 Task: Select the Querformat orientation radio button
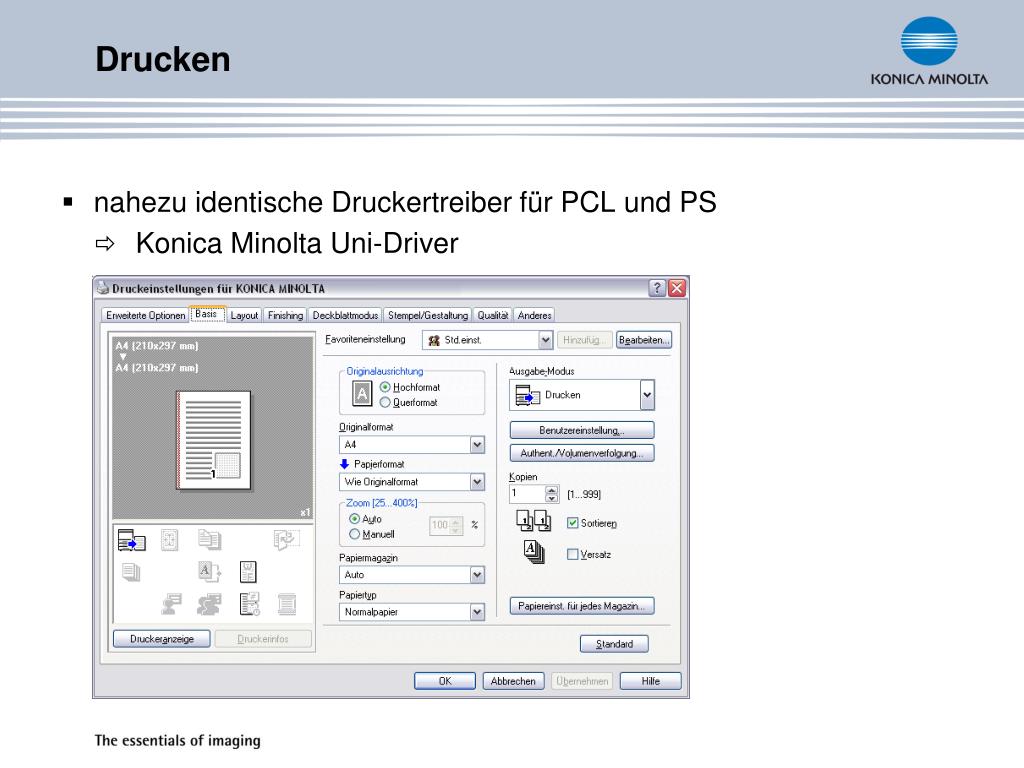(385, 402)
